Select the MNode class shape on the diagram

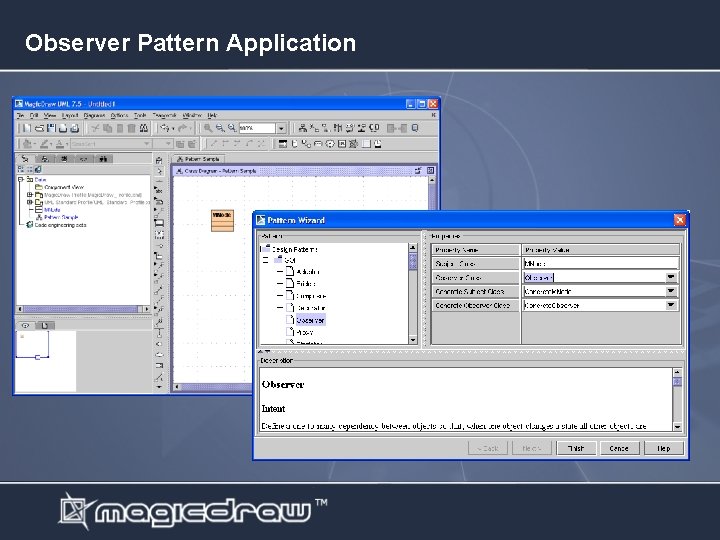pos(223,220)
